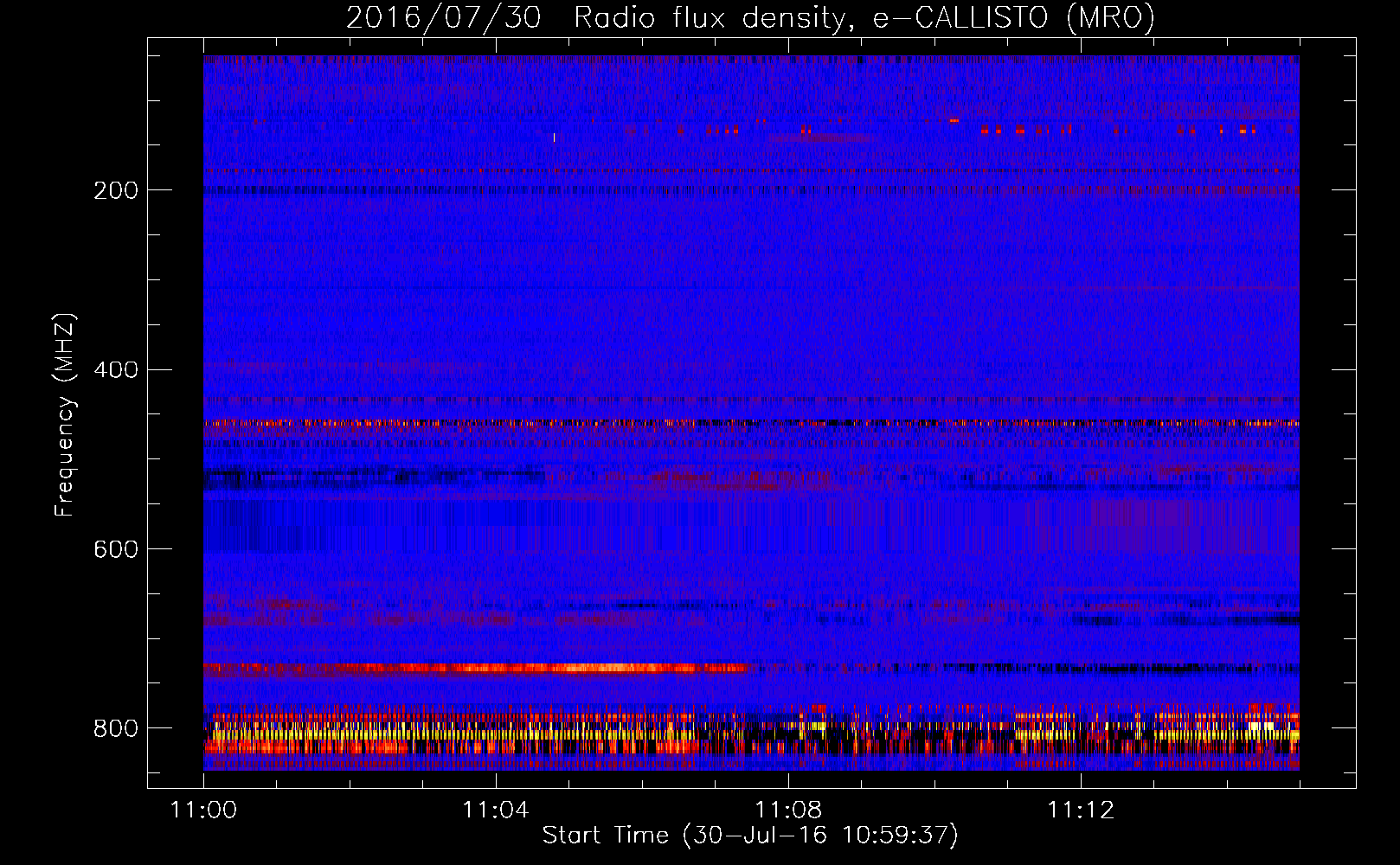The image size is (1400, 865).
Task: Click the 800 frequency tick label
Action: 116,728
